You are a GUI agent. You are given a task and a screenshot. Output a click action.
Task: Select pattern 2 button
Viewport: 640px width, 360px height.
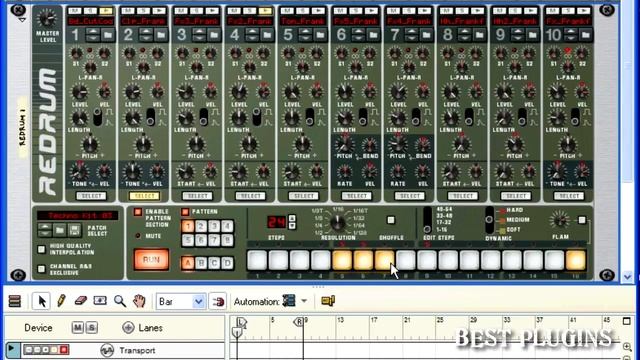(x=201, y=226)
